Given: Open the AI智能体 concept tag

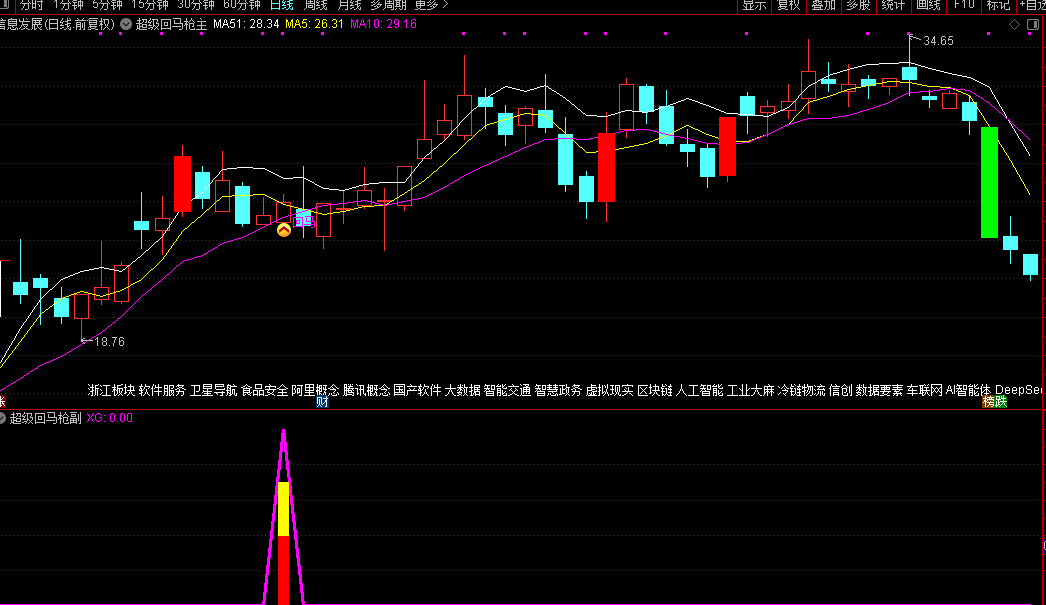Looking at the screenshot, I should tap(968, 390).
